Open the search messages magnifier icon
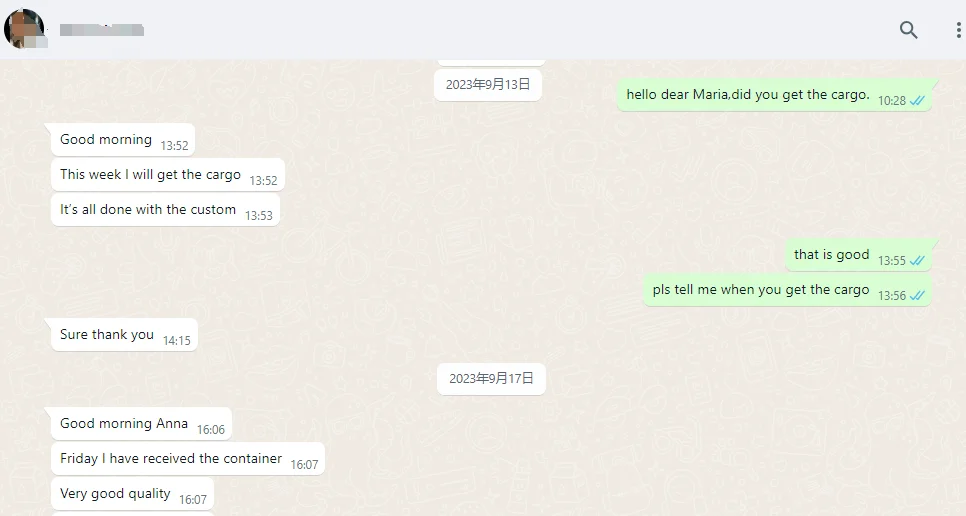Screen dimensions: 966x516 pyautogui.click(x=909, y=30)
